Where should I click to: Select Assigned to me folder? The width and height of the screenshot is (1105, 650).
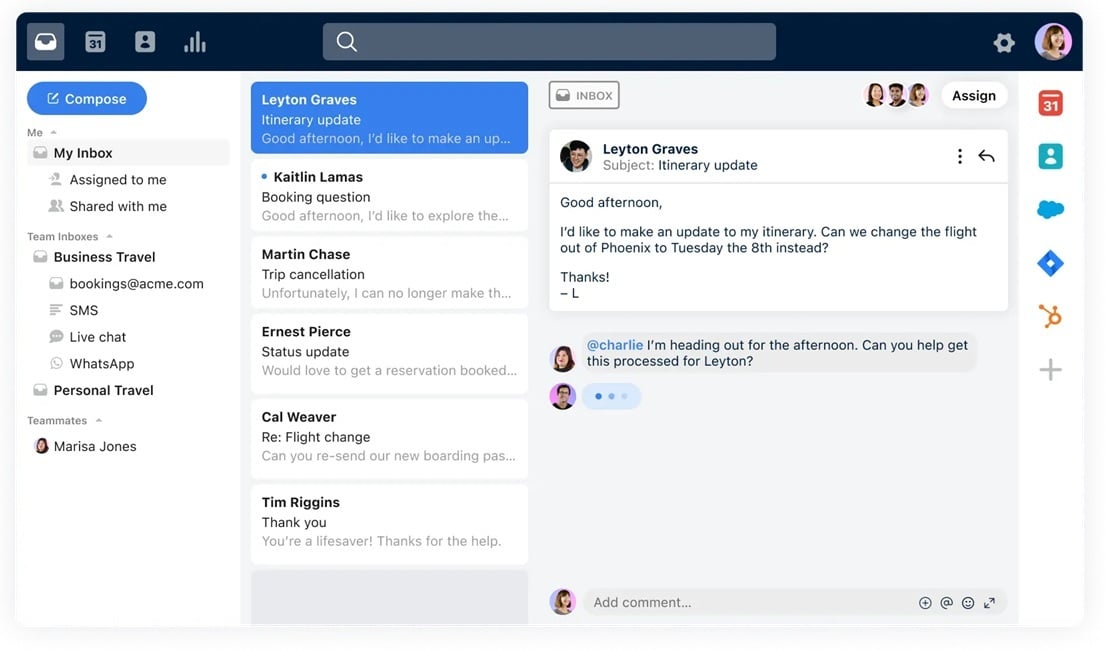coord(117,180)
